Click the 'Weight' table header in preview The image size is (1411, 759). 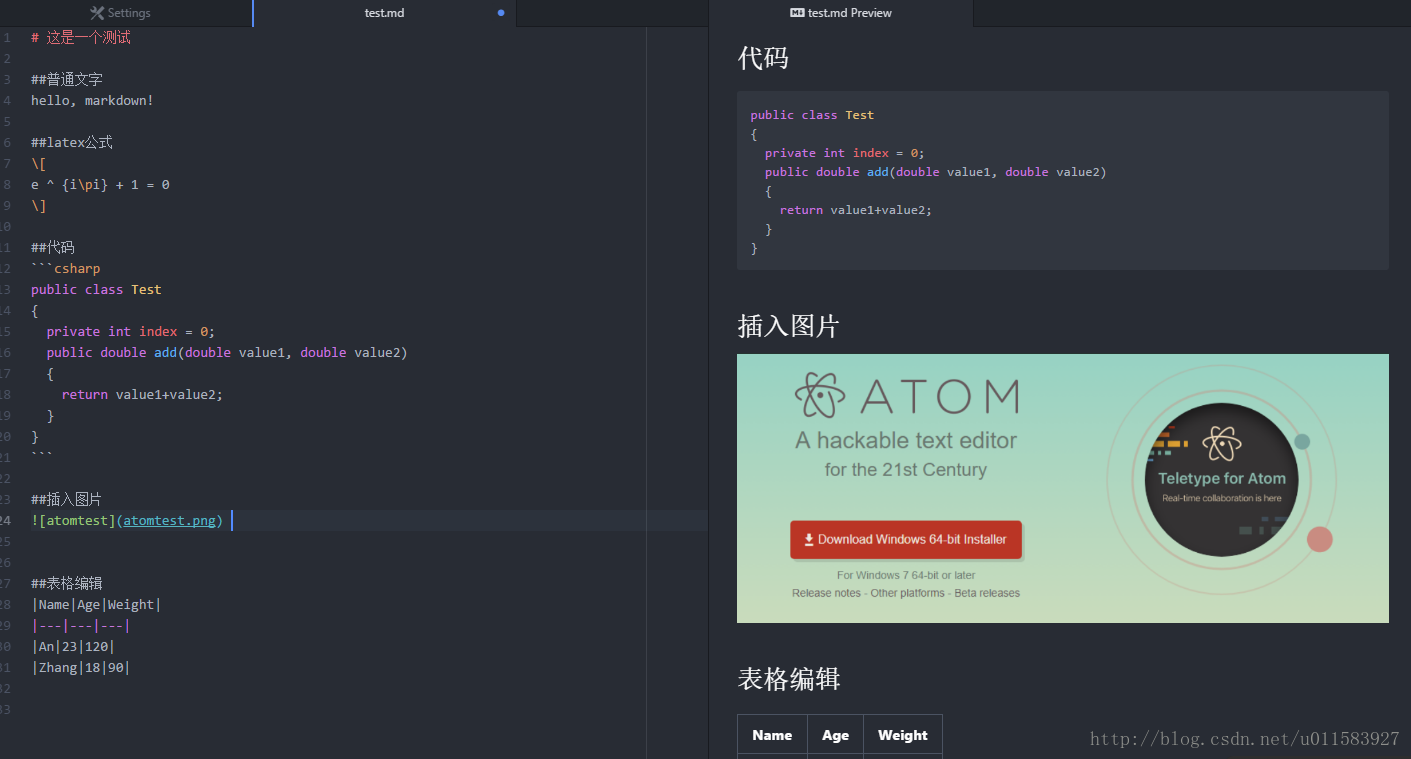tap(903, 735)
